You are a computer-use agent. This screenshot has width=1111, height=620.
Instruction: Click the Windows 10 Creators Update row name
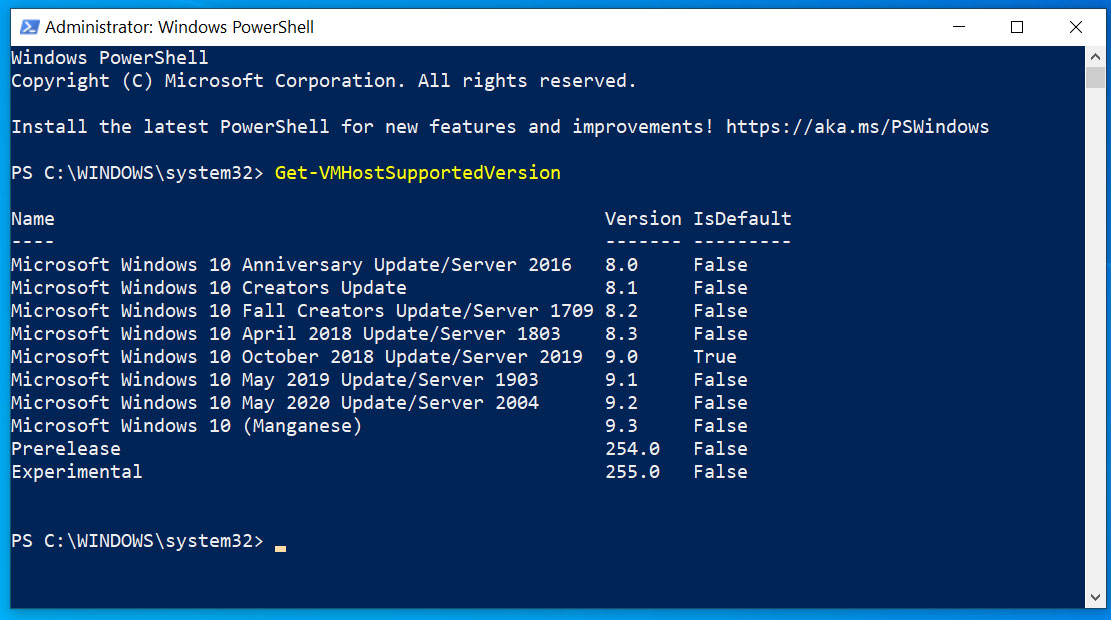tap(209, 288)
